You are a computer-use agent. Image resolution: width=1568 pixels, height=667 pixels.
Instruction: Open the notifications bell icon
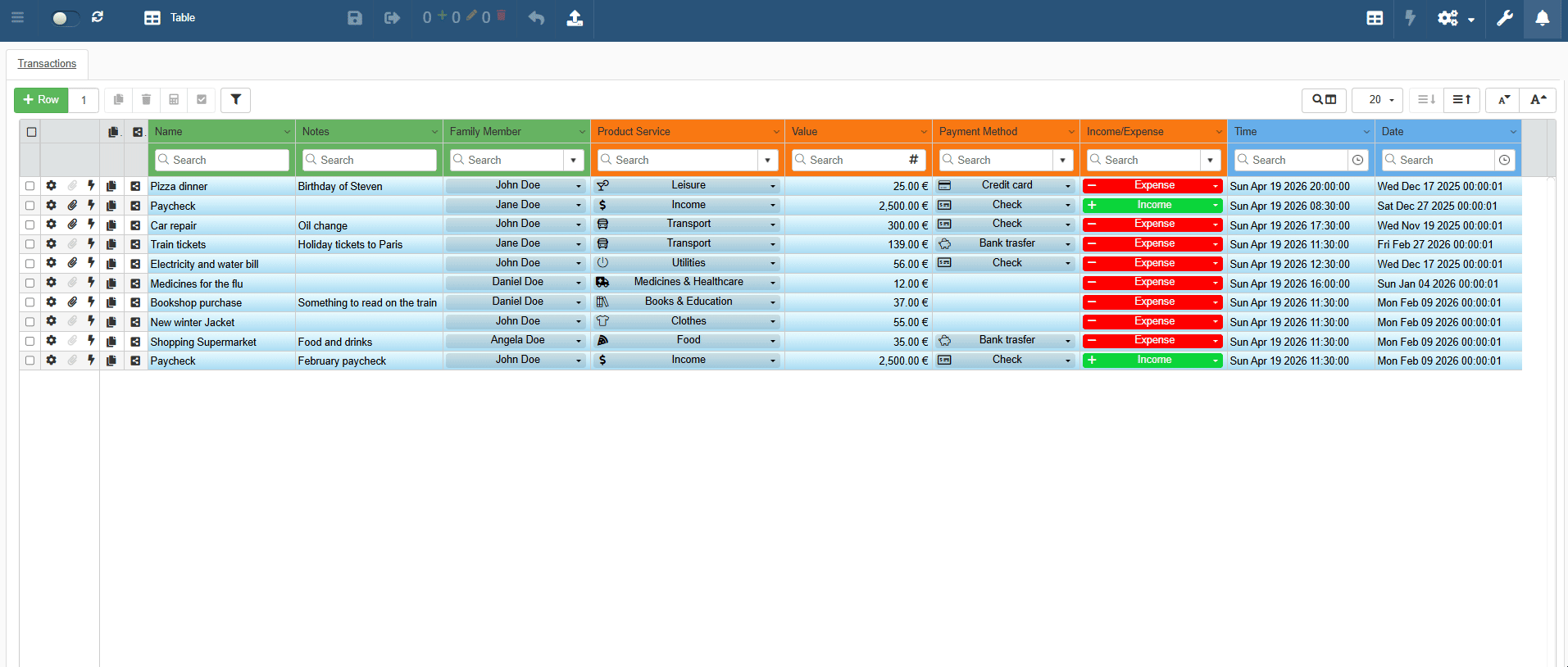(x=1542, y=18)
